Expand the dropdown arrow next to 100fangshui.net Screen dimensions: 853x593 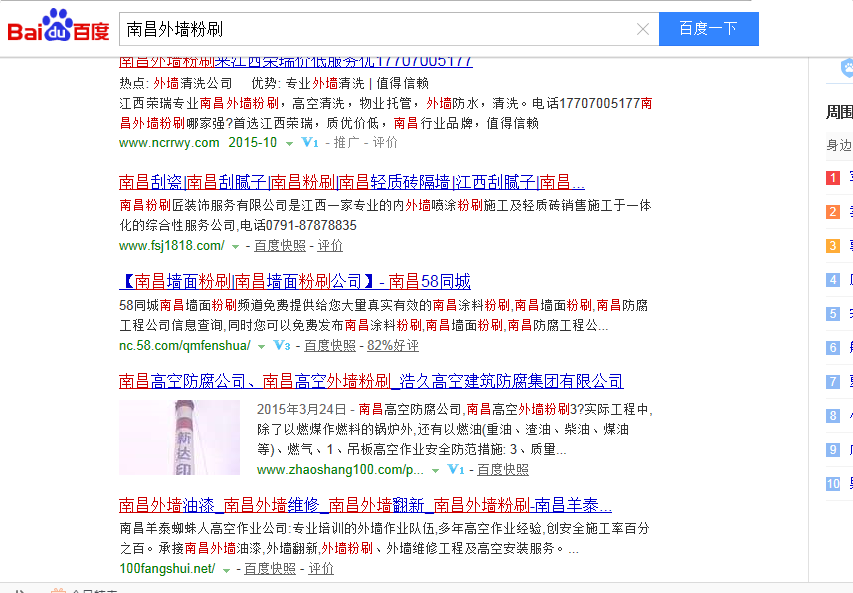[x=226, y=570]
